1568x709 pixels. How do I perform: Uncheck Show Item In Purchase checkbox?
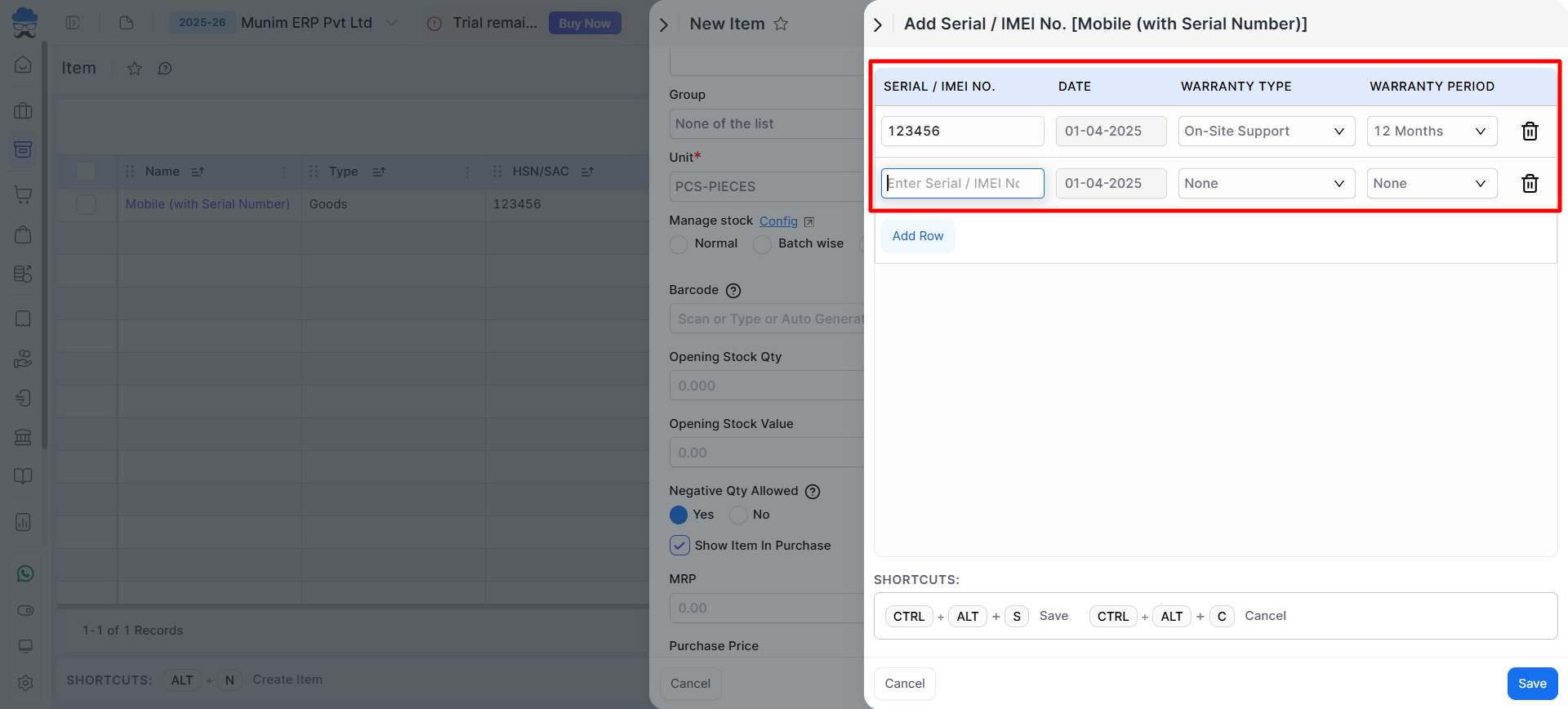(679, 546)
